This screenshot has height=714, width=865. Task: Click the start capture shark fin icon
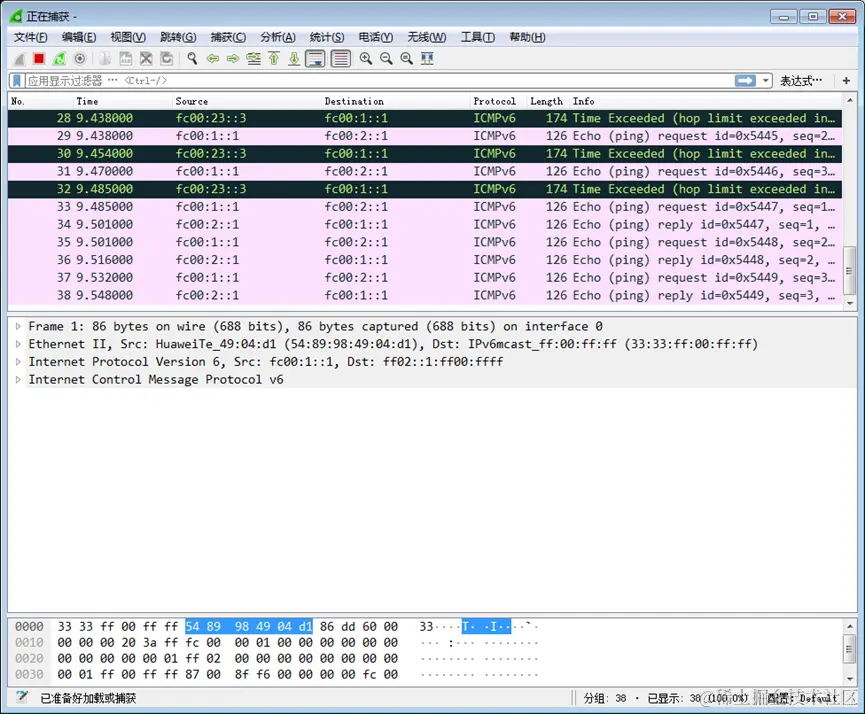[19, 58]
